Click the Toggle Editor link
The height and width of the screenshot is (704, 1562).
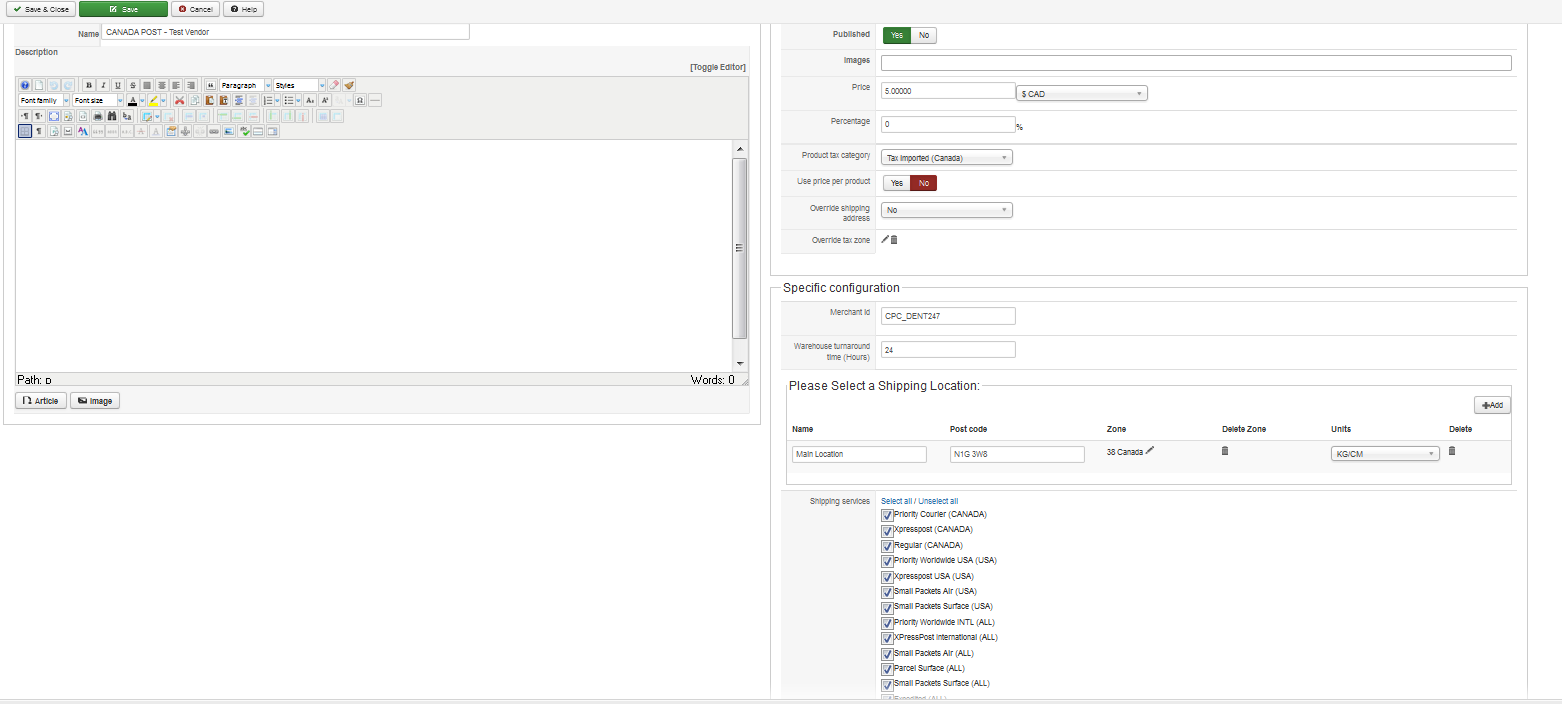(718, 67)
